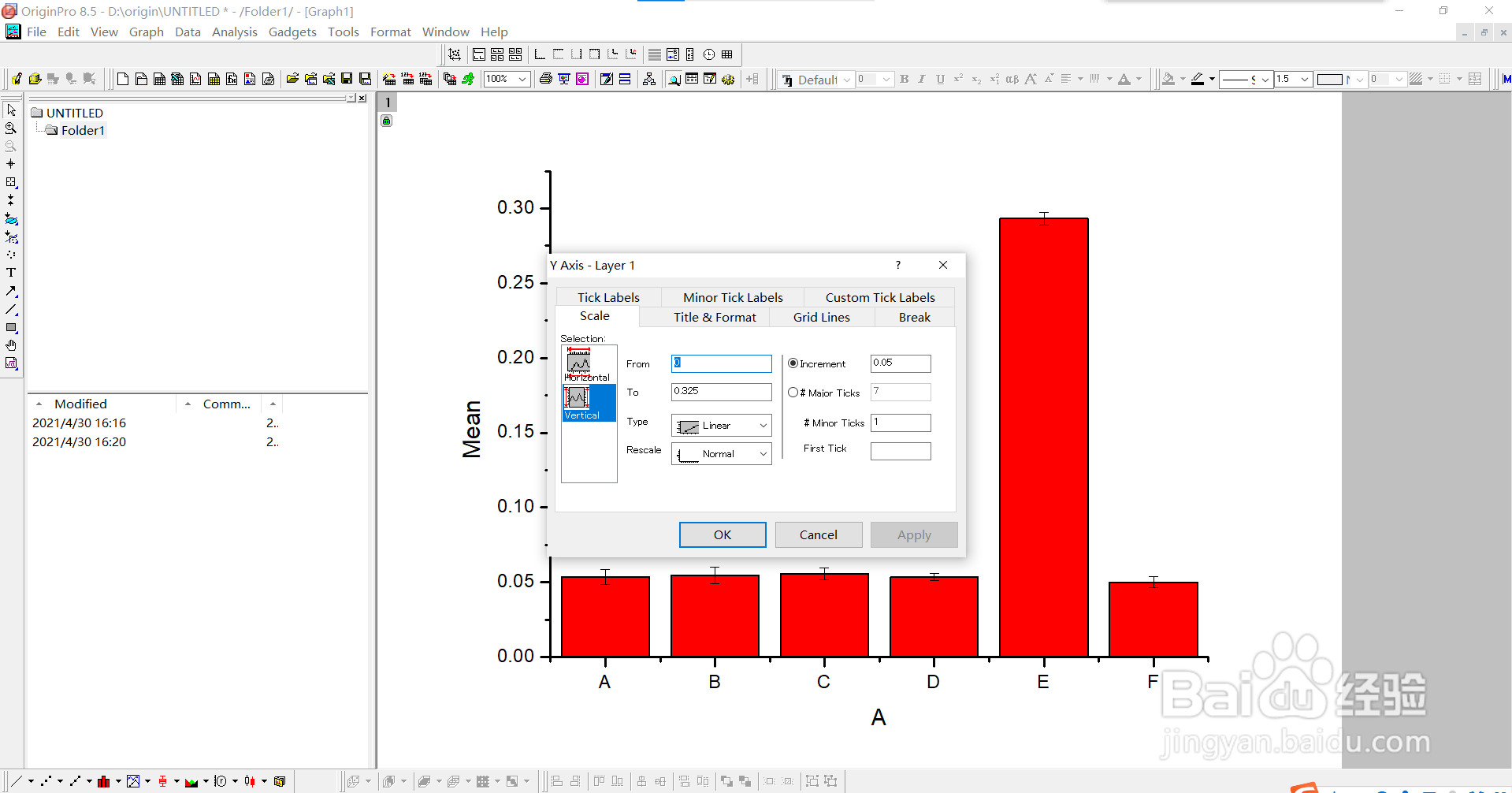The width and height of the screenshot is (1512, 793).
Task: Click the dialog help question mark
Action: coord(898,265)
